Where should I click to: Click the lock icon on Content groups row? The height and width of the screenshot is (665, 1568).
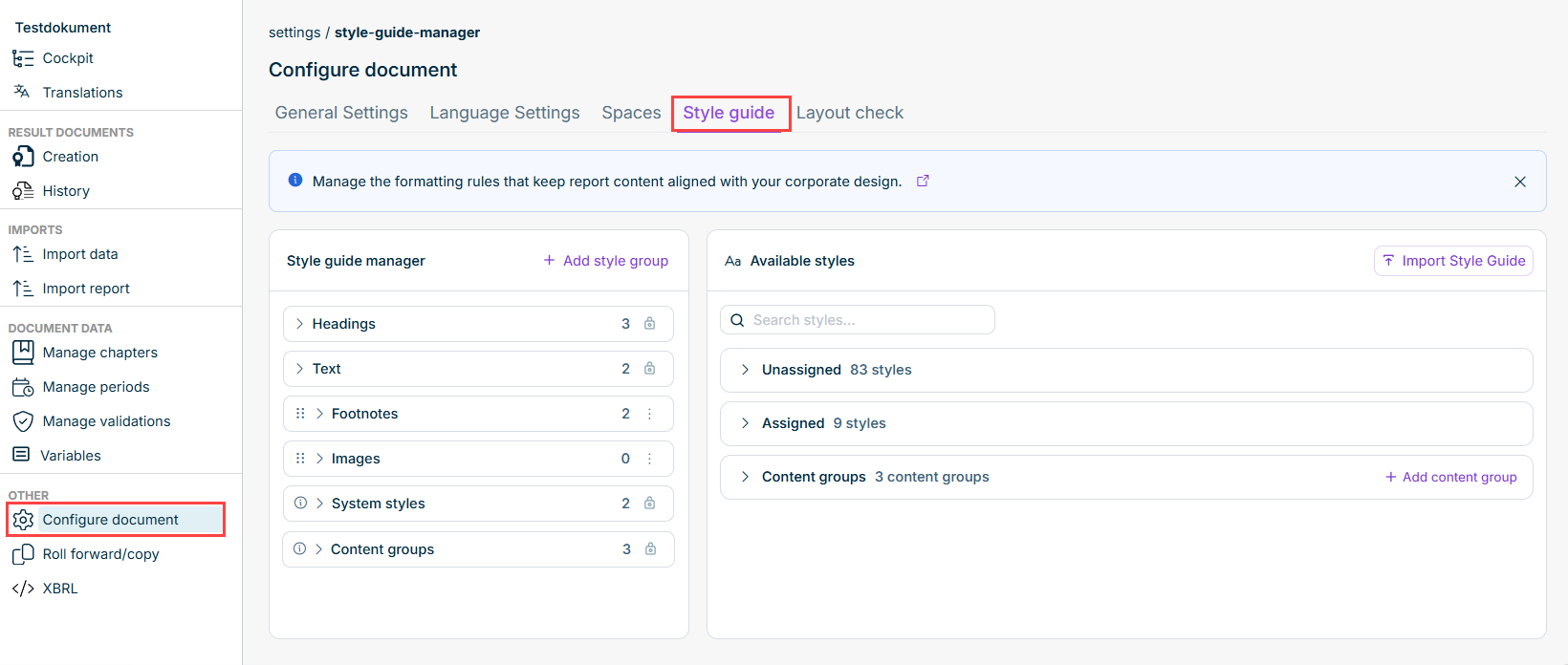(x=651, y=549)
